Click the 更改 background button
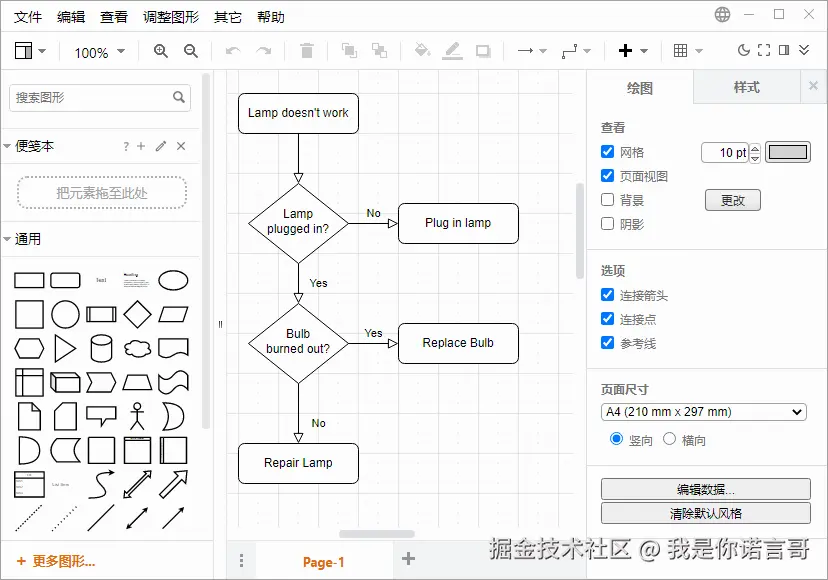 pos(732,200)
